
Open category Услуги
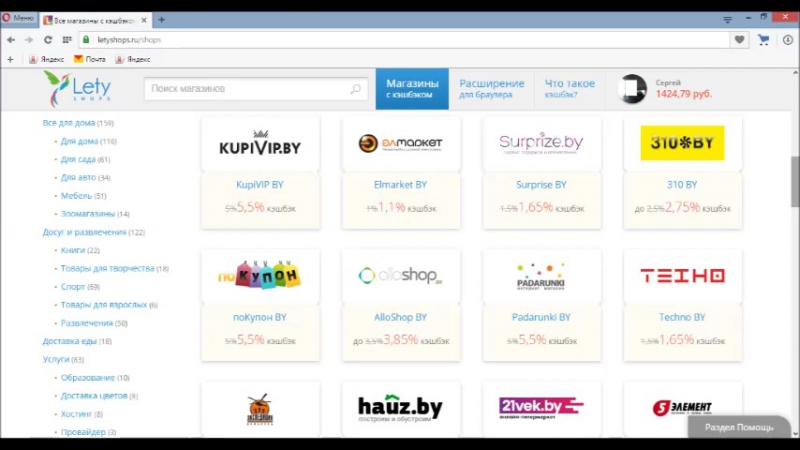(x=56, y=359)
